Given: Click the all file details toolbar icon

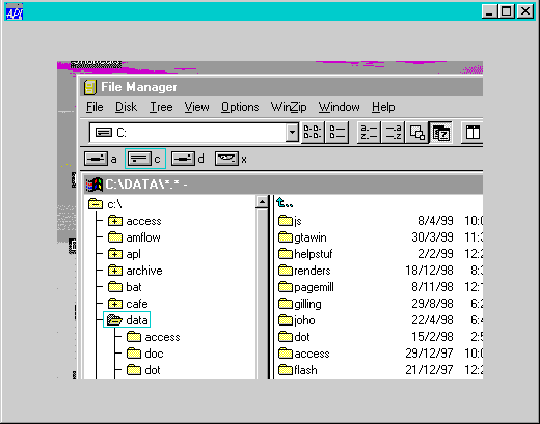Looking at the screenshot, I should [337, 132].
